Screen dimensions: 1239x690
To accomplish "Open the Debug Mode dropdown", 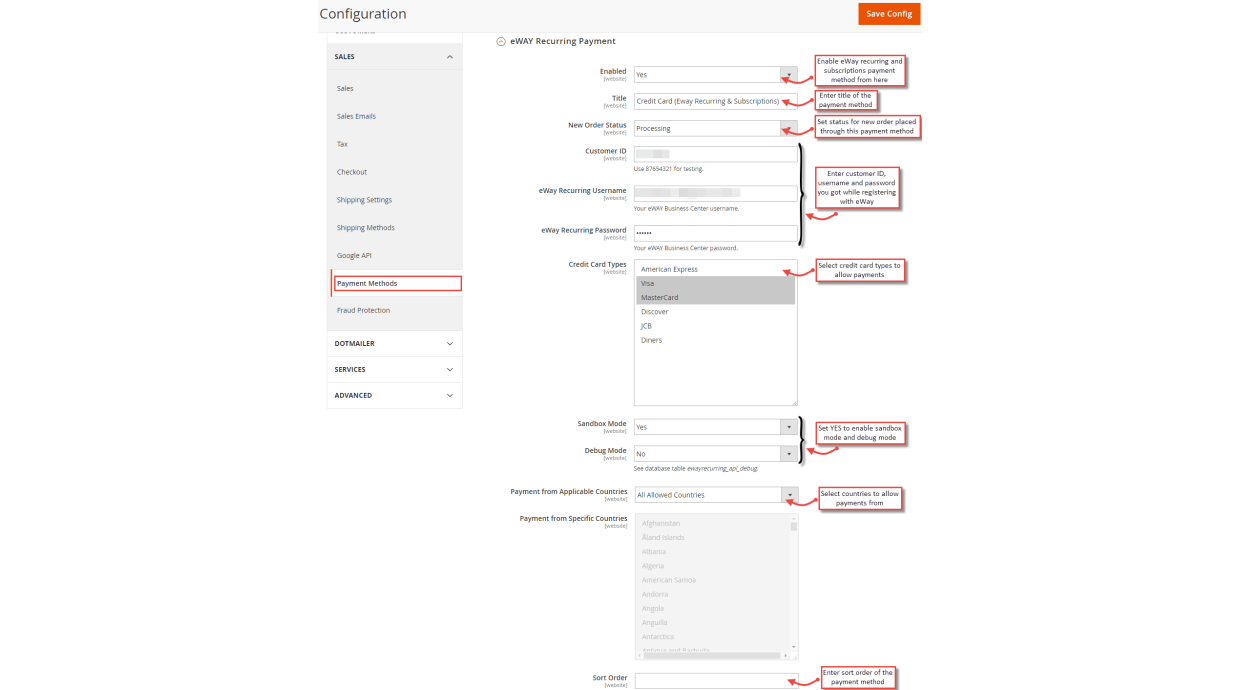I will pos(716,454).
